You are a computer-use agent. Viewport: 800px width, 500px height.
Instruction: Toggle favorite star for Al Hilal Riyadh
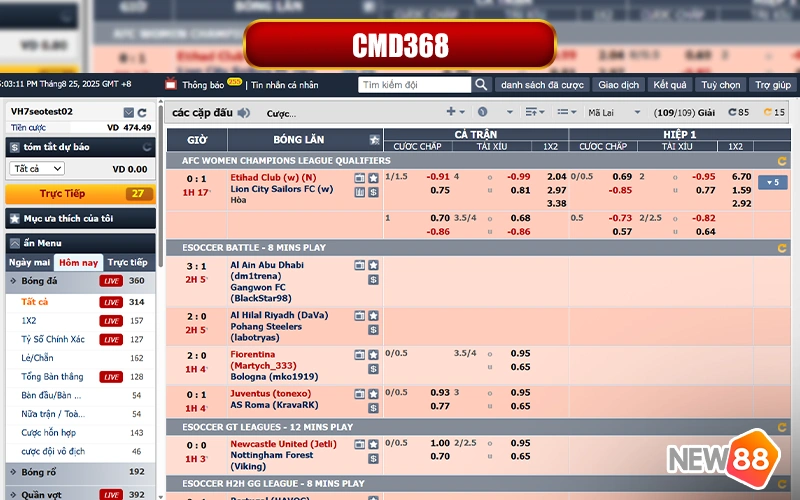pyautogui.click(x=373, y=316)
